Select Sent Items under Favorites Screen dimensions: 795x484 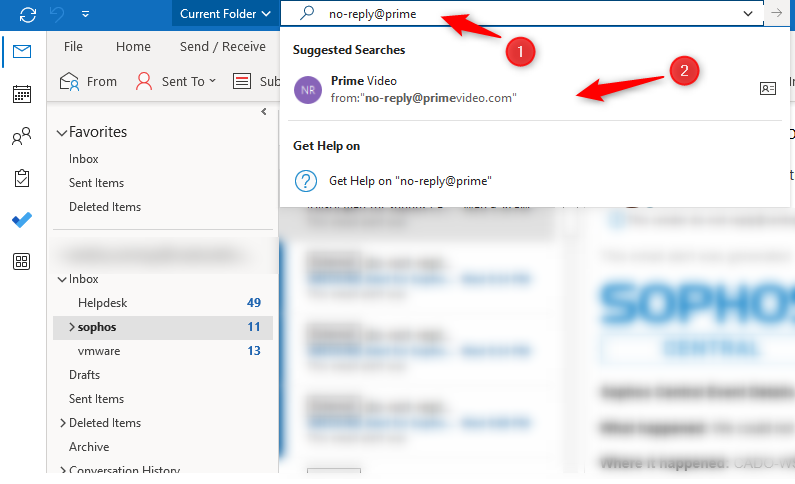pos(96,183)
